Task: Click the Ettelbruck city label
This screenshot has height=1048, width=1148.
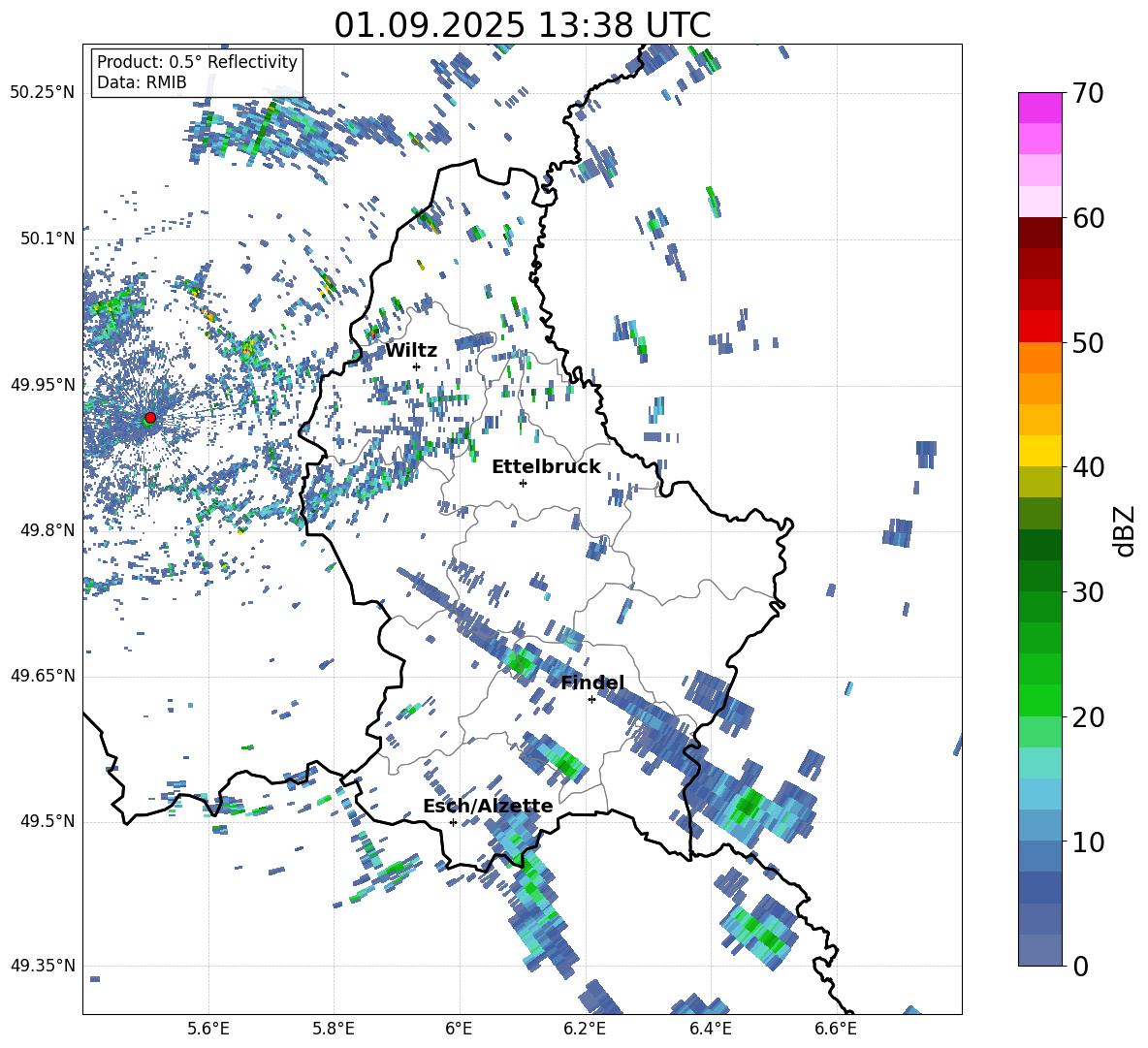Action: (x=546, y=467)
